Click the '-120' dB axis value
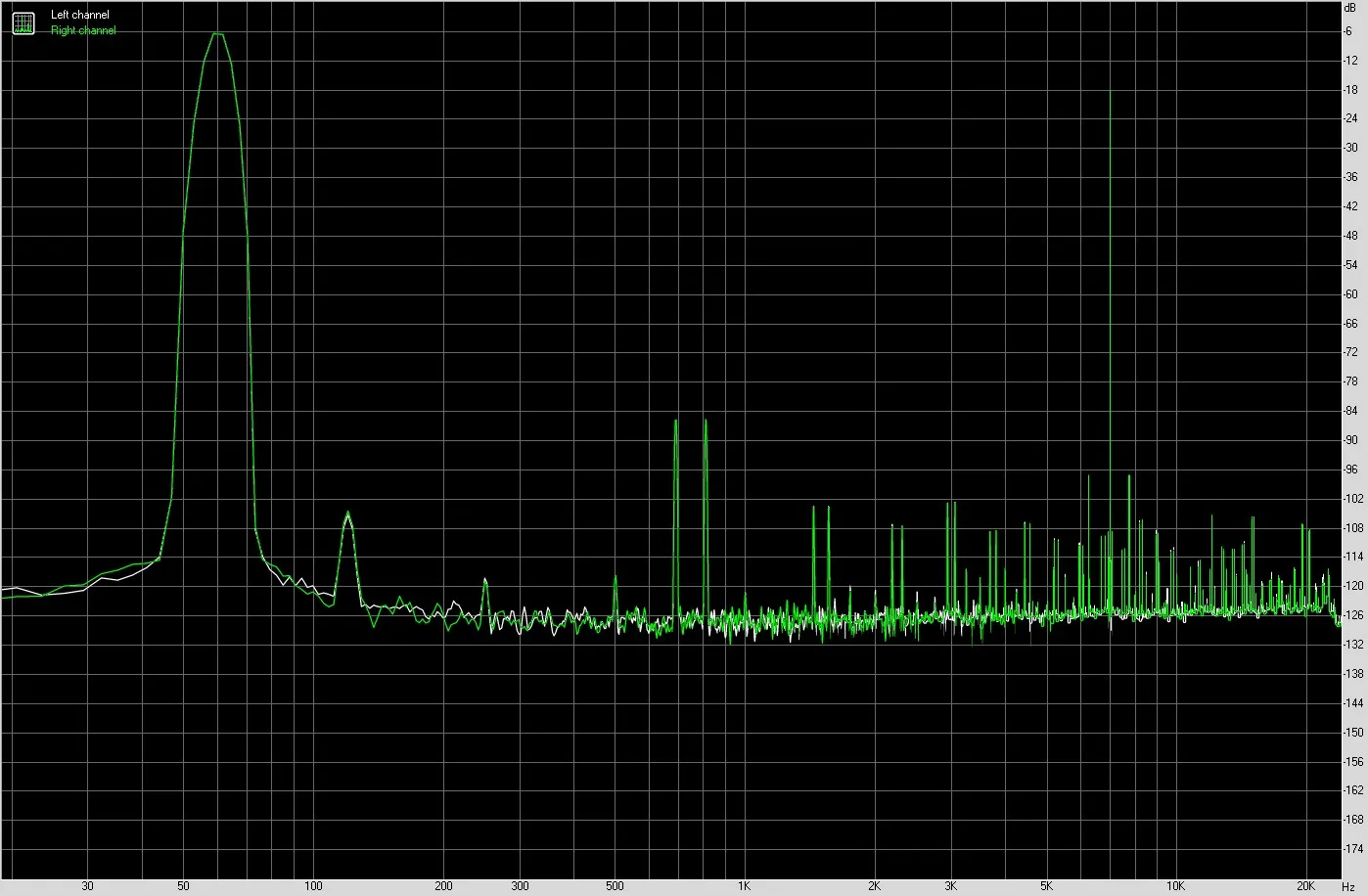This screenshot has height=896, width=1368. (1354, 587)
